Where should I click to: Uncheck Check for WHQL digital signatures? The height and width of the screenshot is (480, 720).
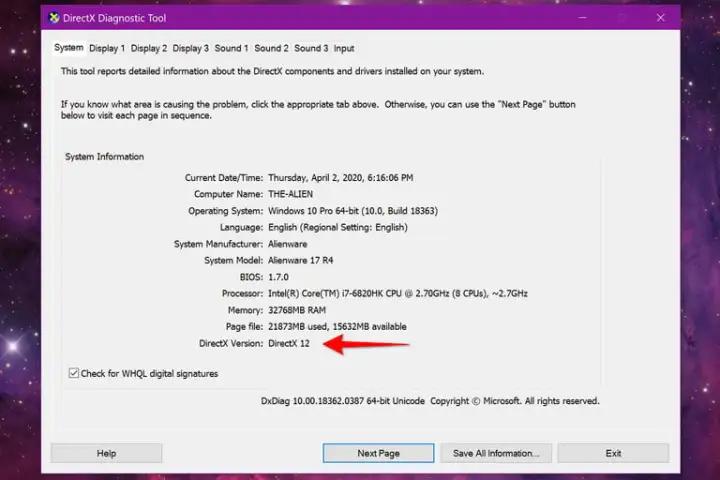coord(74,373)
